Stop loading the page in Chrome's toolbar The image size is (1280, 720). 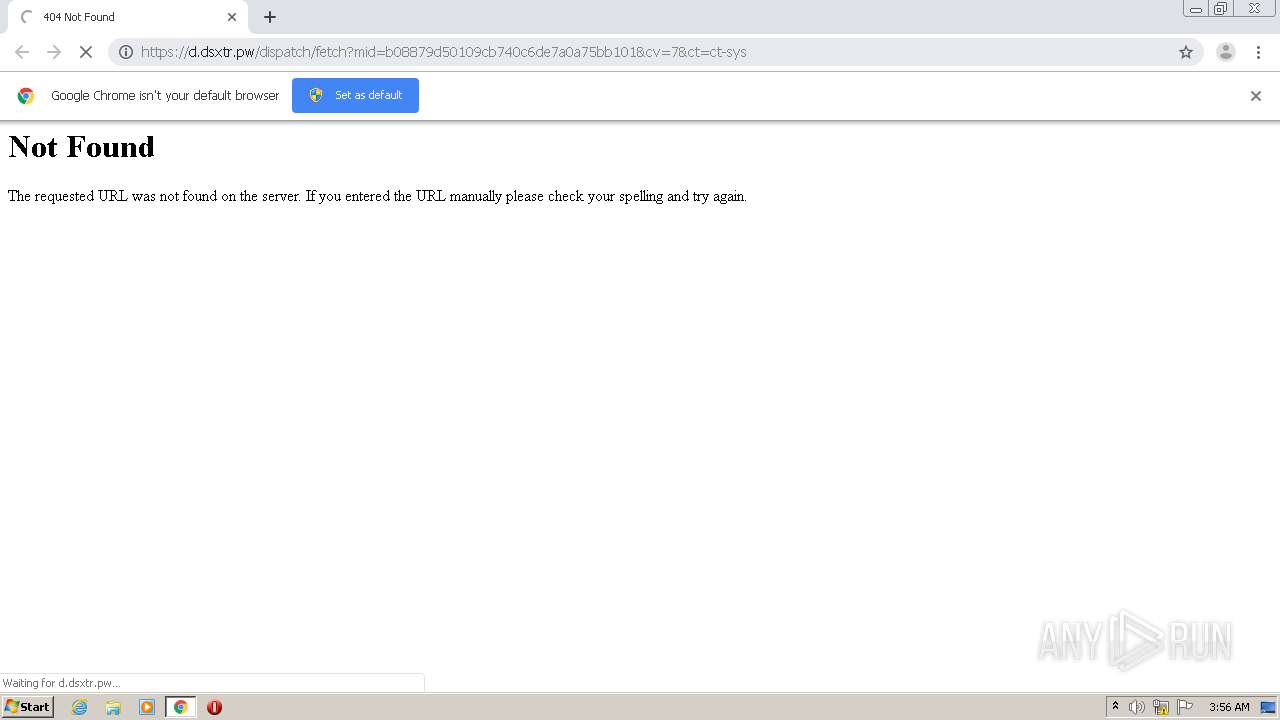pyautogui.click(x=86, y=52)
